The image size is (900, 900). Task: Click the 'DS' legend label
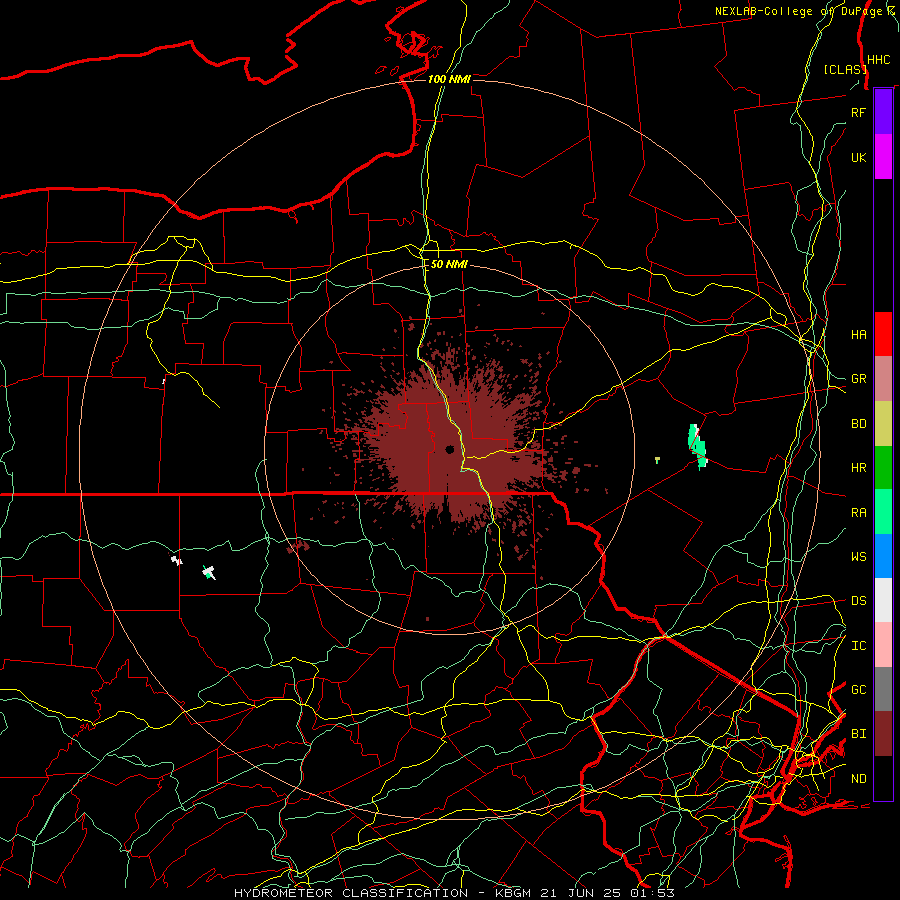pyautogui.click(x=858, y=601)
